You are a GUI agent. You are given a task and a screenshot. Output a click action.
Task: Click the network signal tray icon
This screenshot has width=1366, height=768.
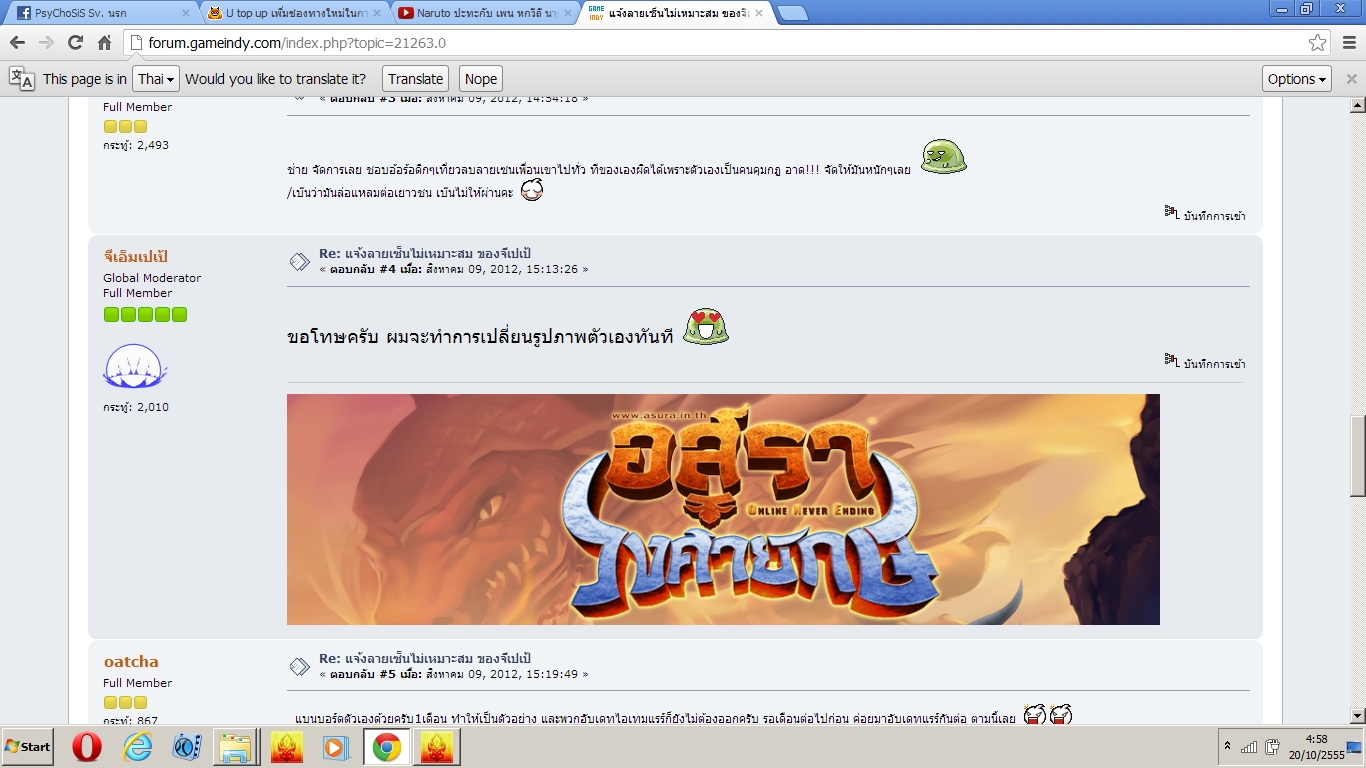(1249, 747)
